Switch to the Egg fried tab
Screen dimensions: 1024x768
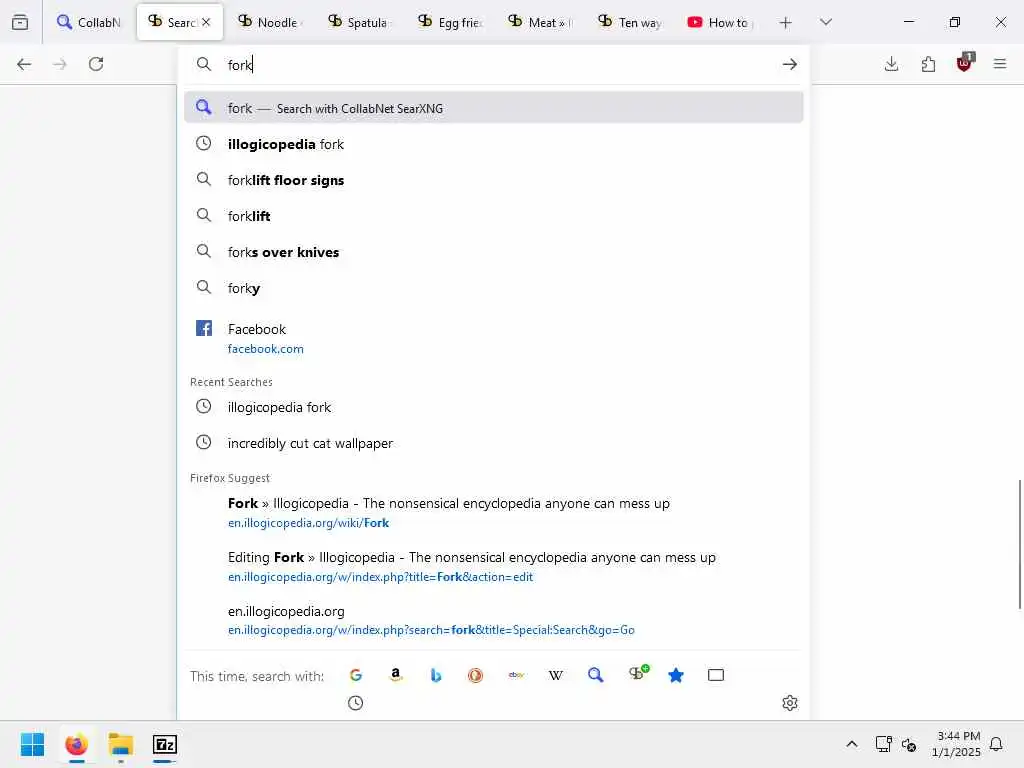click(x=449, y=22)
